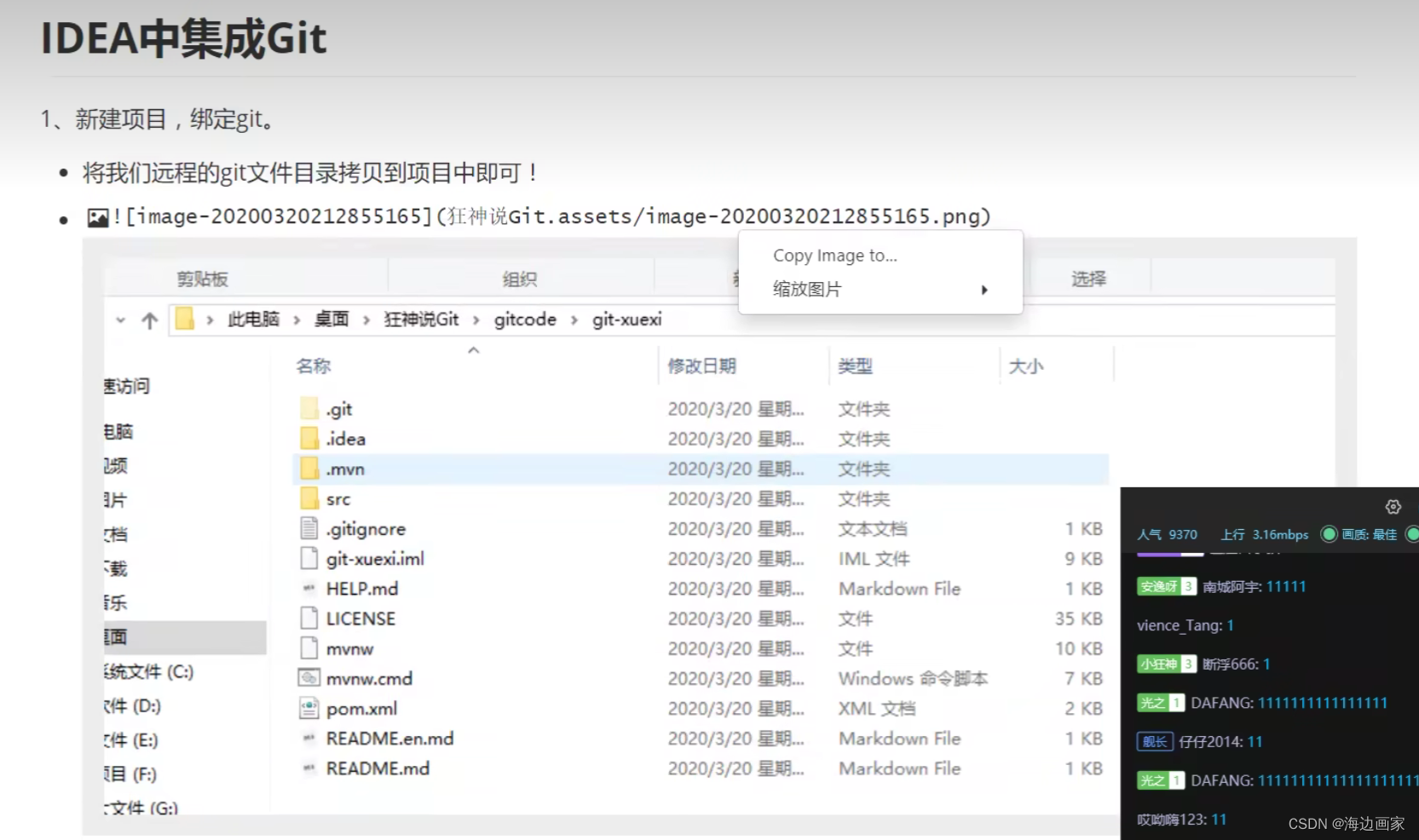Open the 选择 ribbon group

1089,279
